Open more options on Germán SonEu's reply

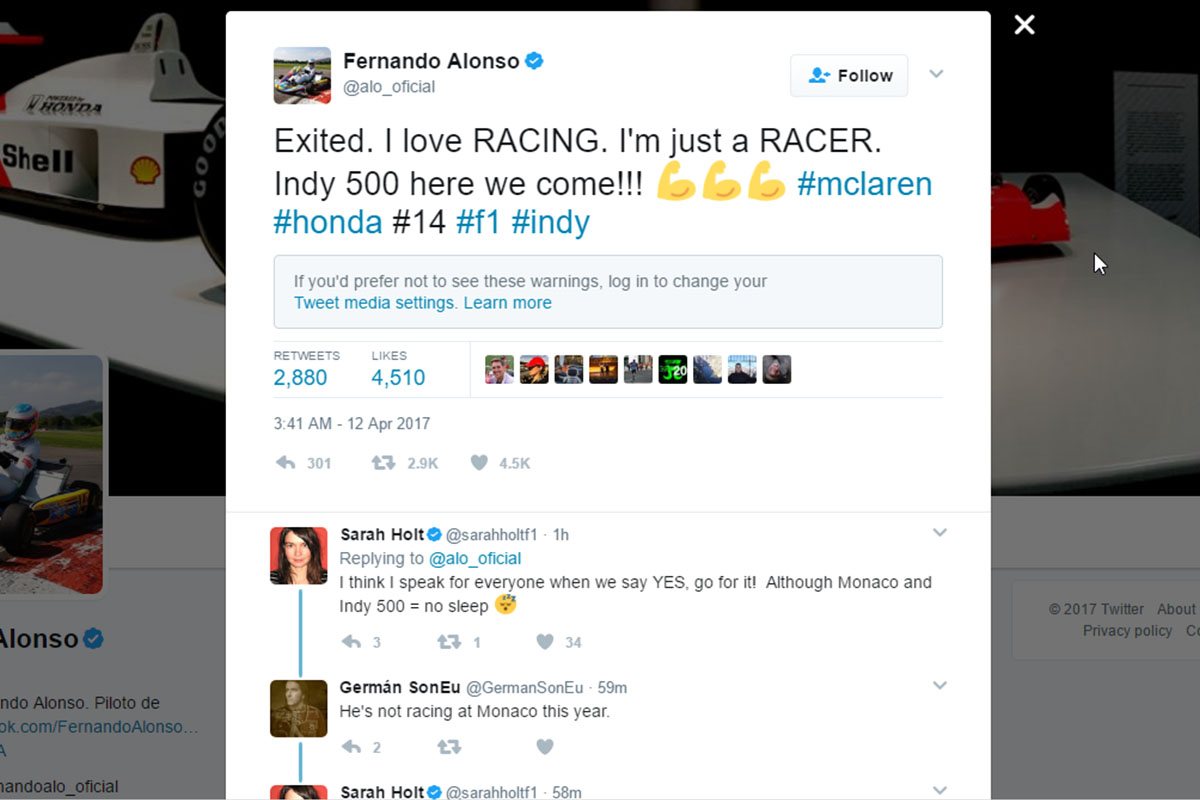939,685
